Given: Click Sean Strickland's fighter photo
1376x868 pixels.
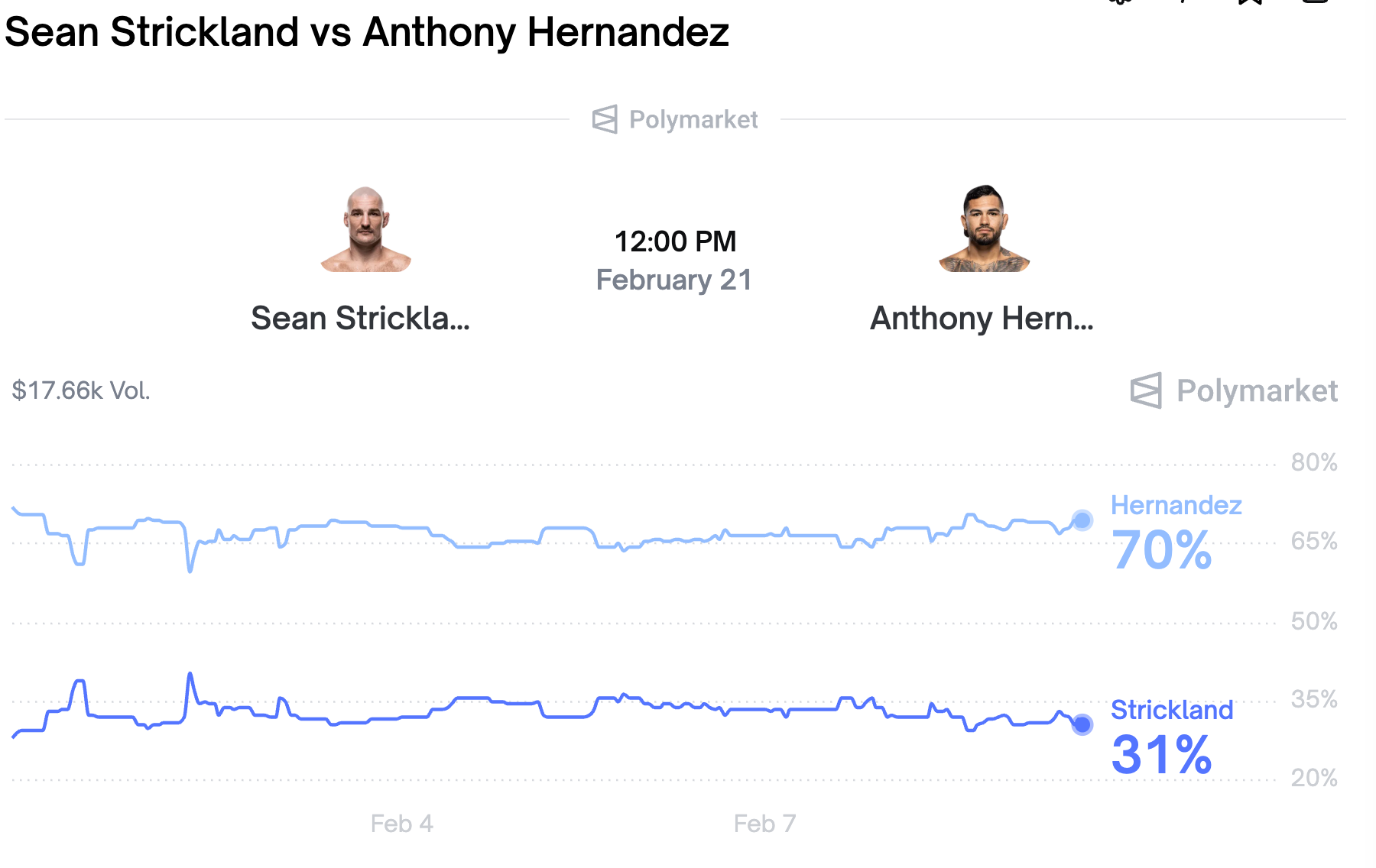Looking at the screenshot, I should tap(365, 229).
